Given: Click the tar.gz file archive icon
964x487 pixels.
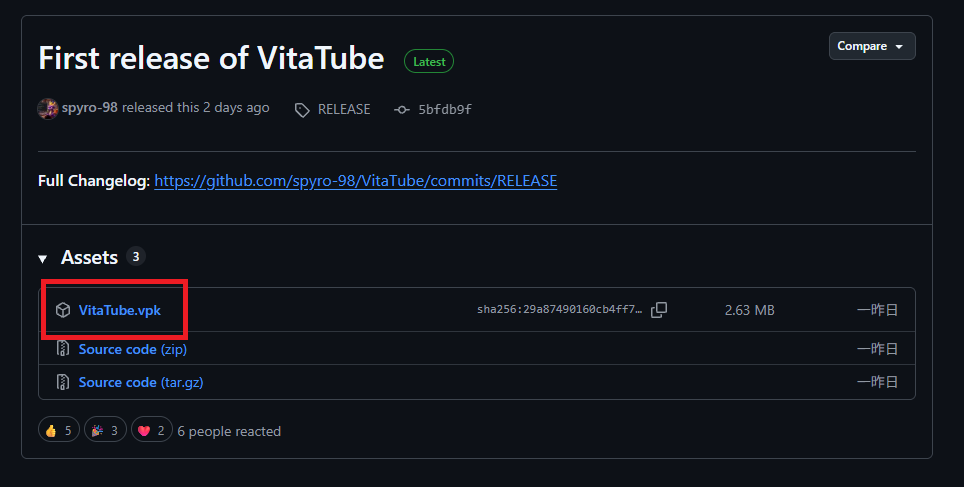Looking at the screenshot, I should 63,382.
